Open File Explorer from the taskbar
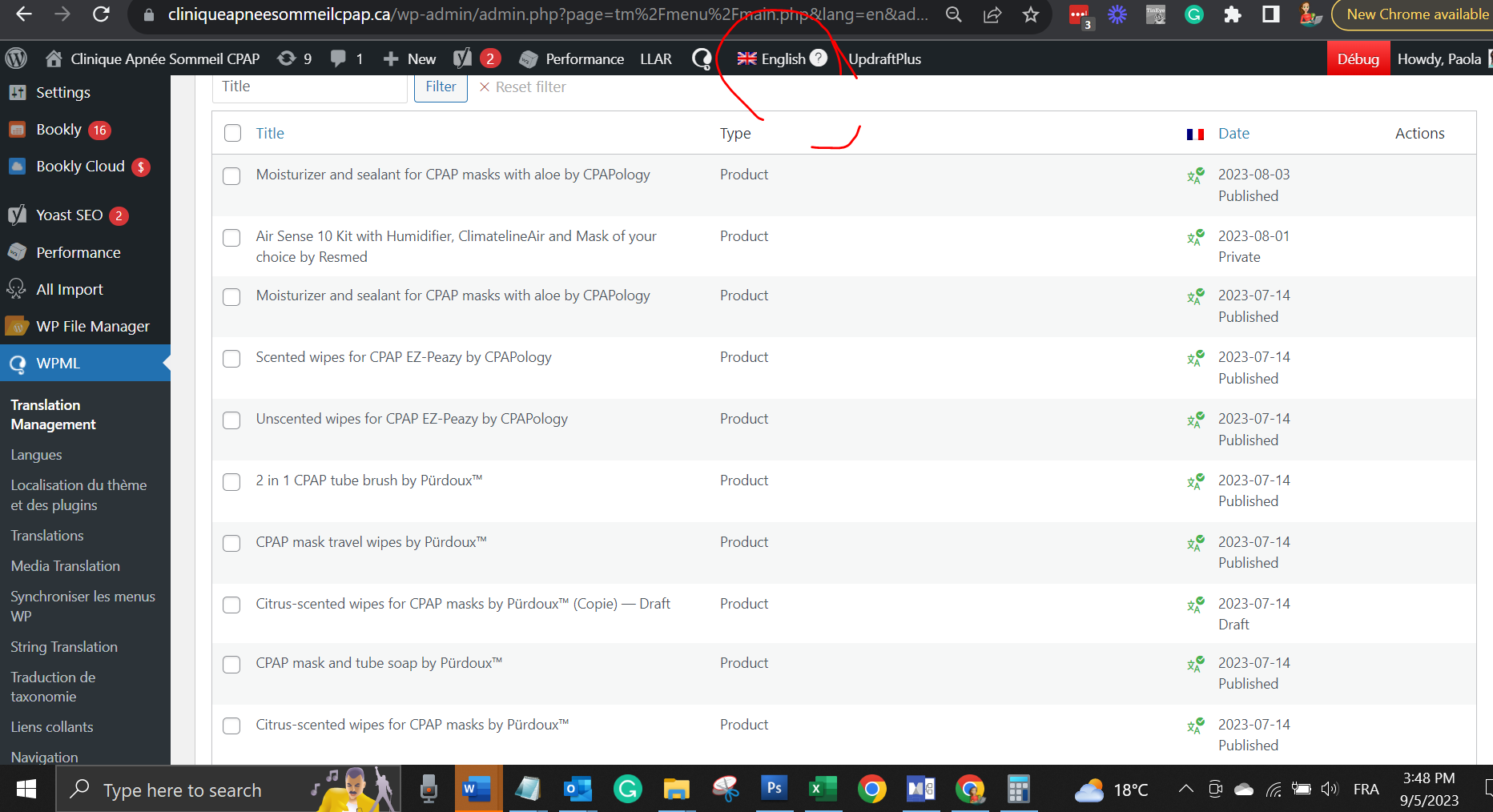1493x812 pixels. 676,789
